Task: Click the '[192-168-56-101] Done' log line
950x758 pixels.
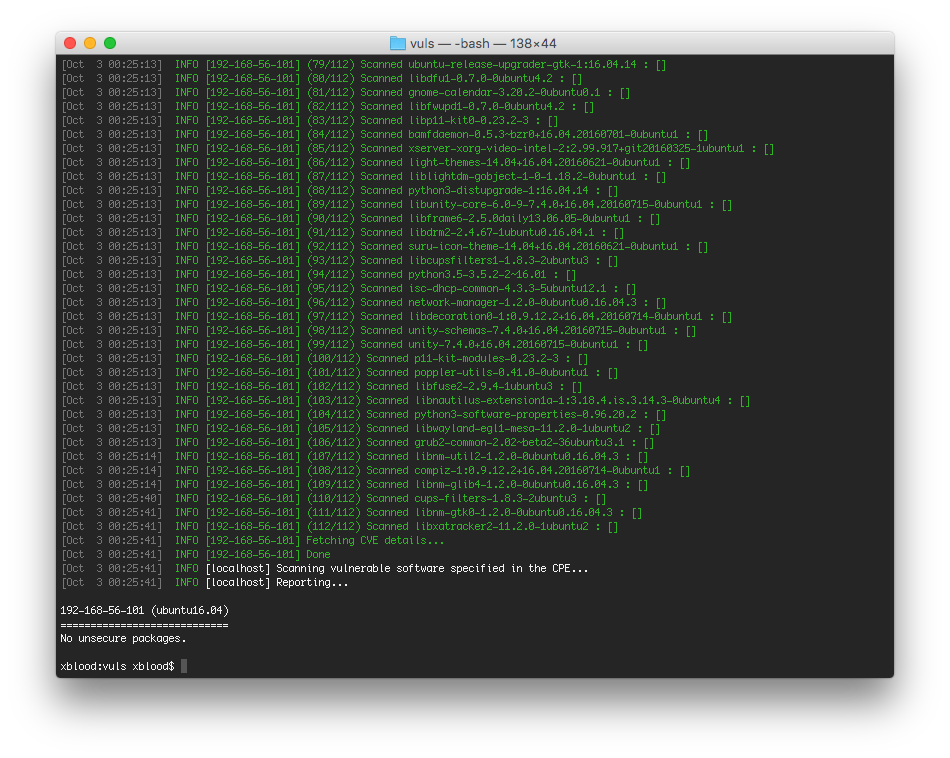Action: tap(196, 554)
